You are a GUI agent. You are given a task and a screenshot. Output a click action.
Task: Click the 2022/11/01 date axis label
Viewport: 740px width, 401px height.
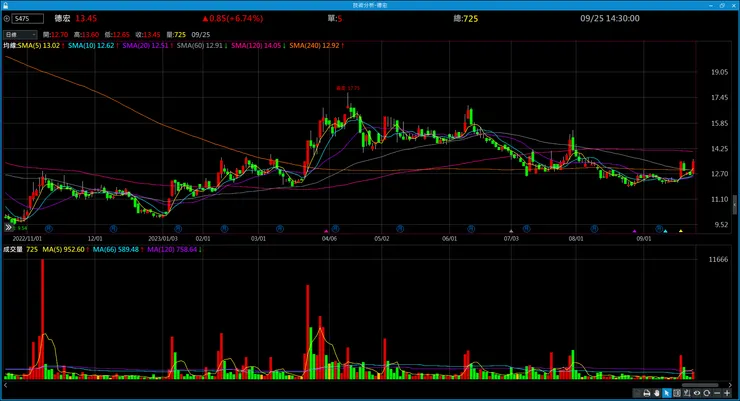pos(27,239)
